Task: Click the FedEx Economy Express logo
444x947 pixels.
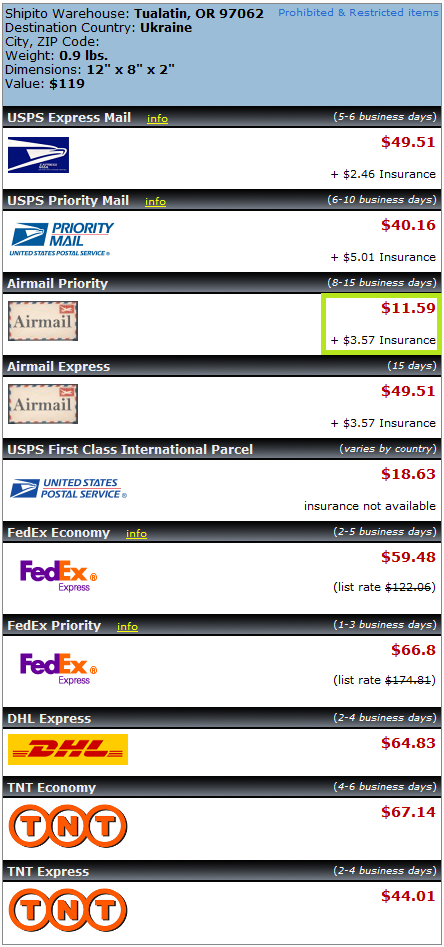Action: pyautogui.click(x=59, y=575)
